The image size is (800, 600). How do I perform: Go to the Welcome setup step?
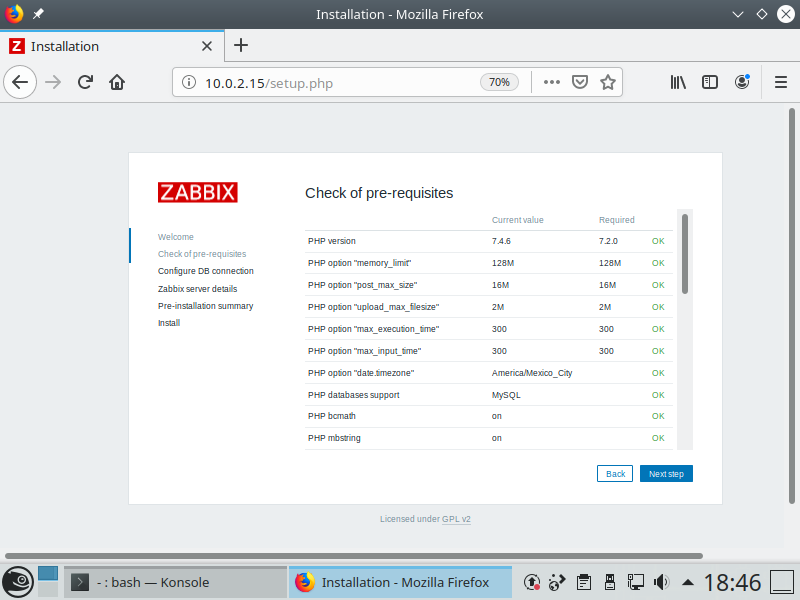tap(176, 237)
